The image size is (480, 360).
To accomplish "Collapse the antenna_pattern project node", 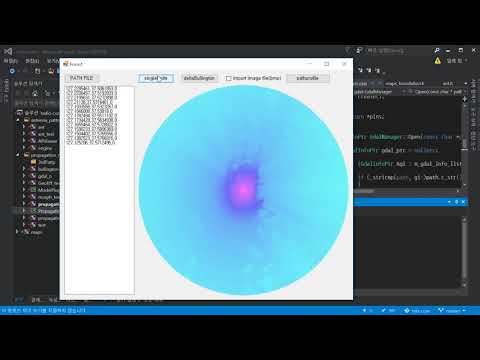I will pyautogui.click(x=18, y=120).
